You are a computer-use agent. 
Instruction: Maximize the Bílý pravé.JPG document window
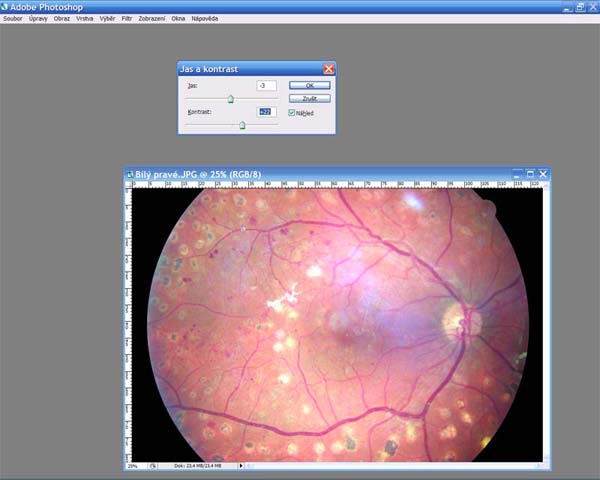click(531, 173)
